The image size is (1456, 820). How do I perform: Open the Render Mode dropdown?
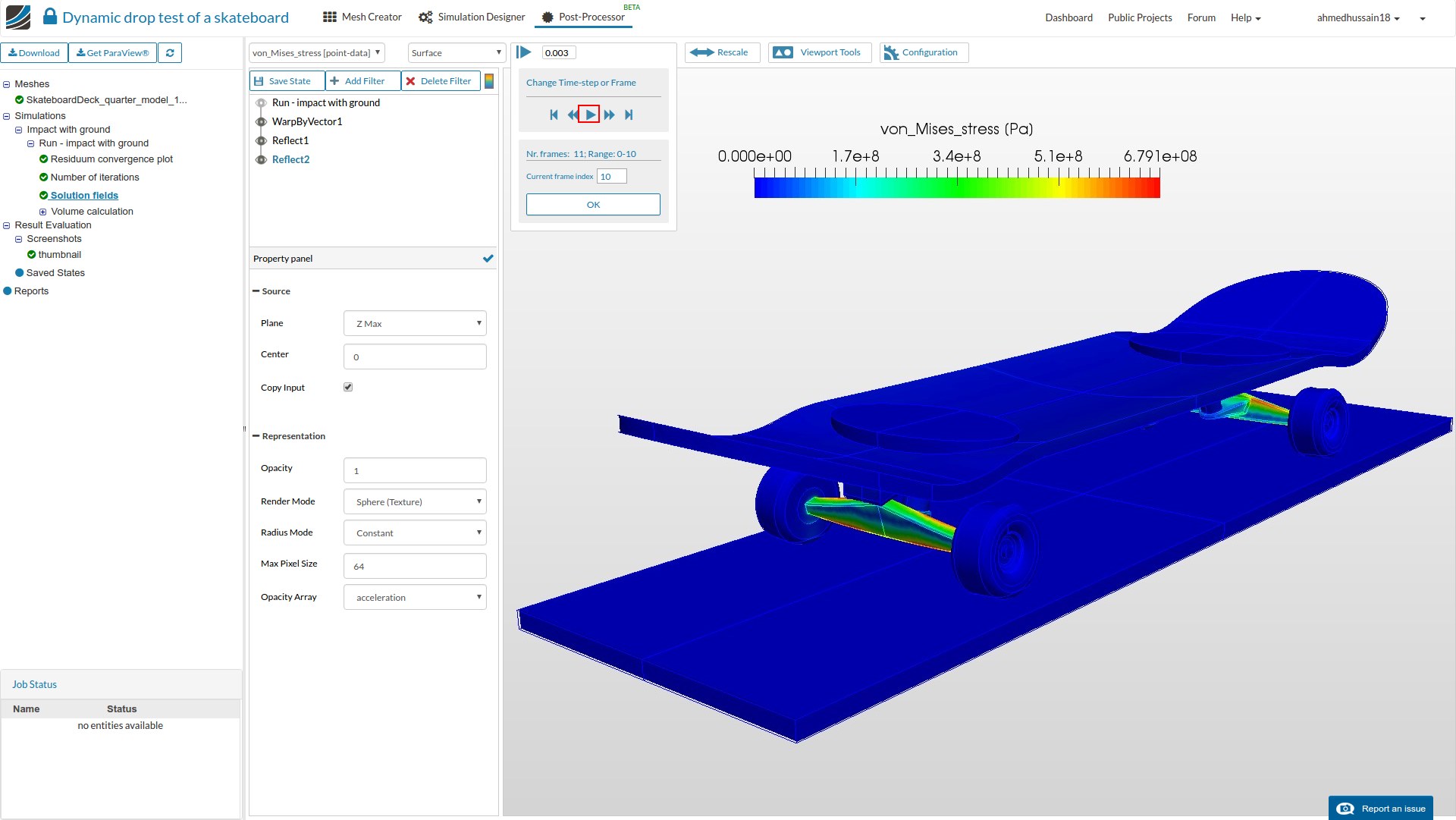[415, 501]
